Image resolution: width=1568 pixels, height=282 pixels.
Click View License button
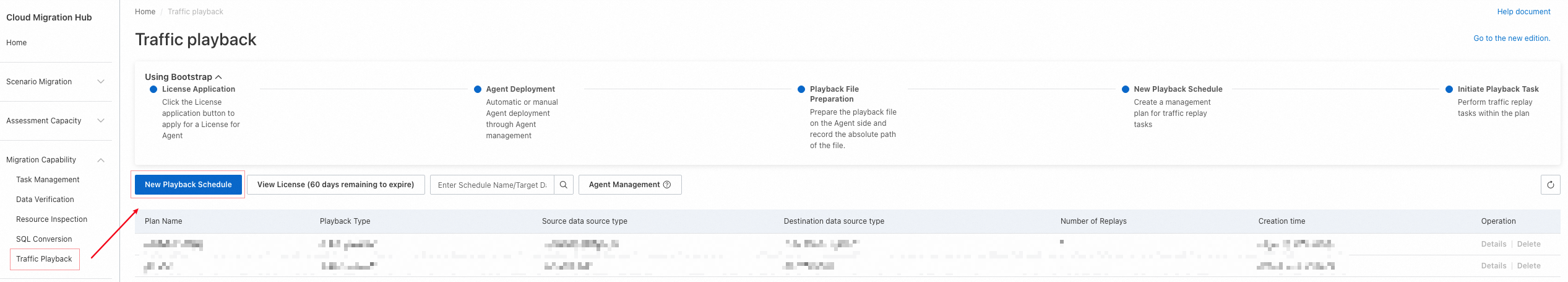335,185
